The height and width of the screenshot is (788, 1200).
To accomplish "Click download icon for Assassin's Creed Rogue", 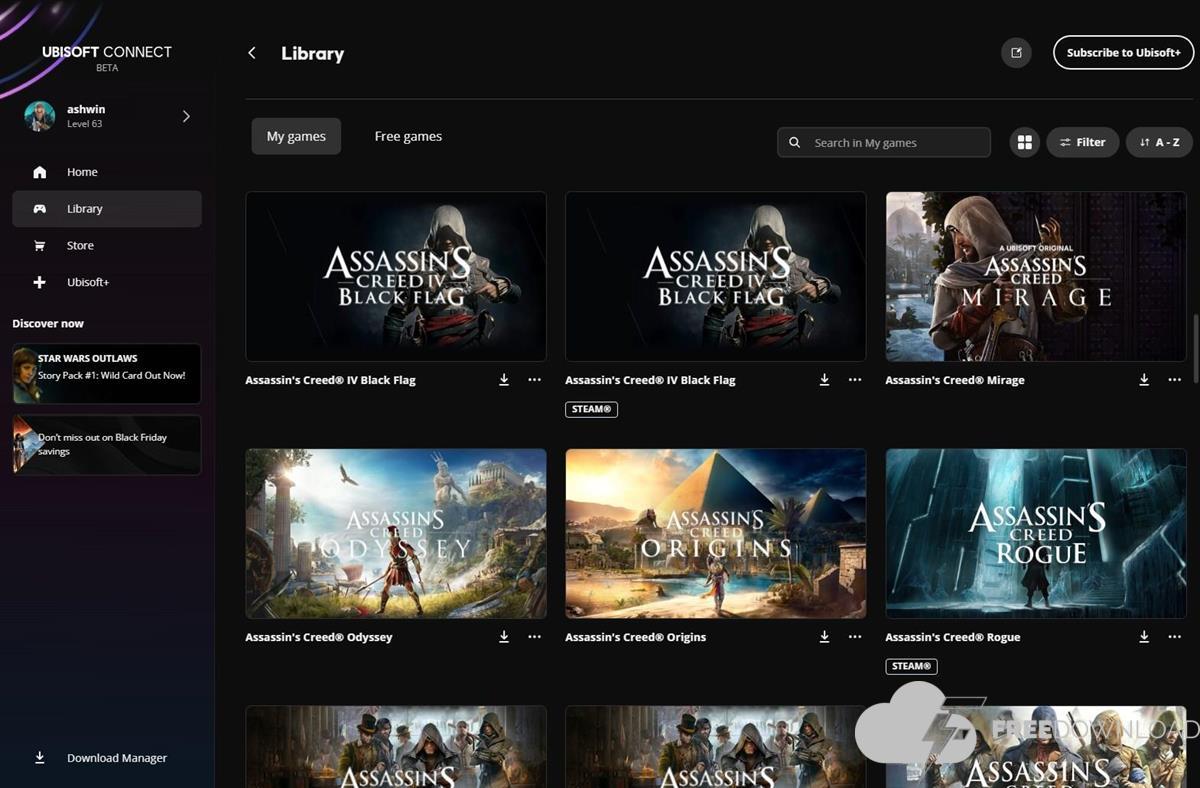I will (x=1144, y=637).
